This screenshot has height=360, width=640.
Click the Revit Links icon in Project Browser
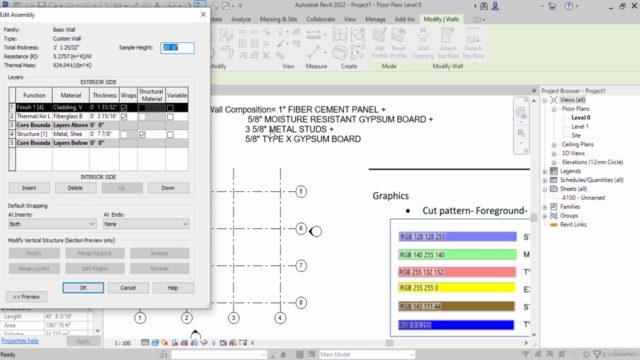(554, 224)
